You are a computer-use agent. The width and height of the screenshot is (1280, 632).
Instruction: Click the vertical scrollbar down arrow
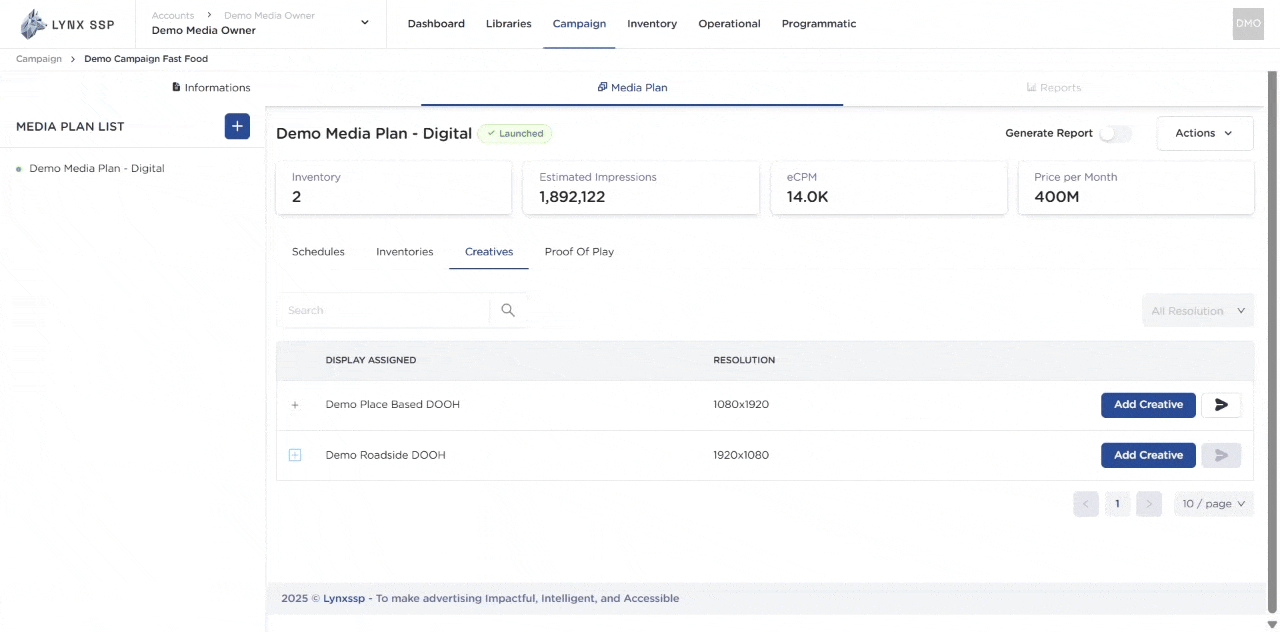tap(1272, 625)
